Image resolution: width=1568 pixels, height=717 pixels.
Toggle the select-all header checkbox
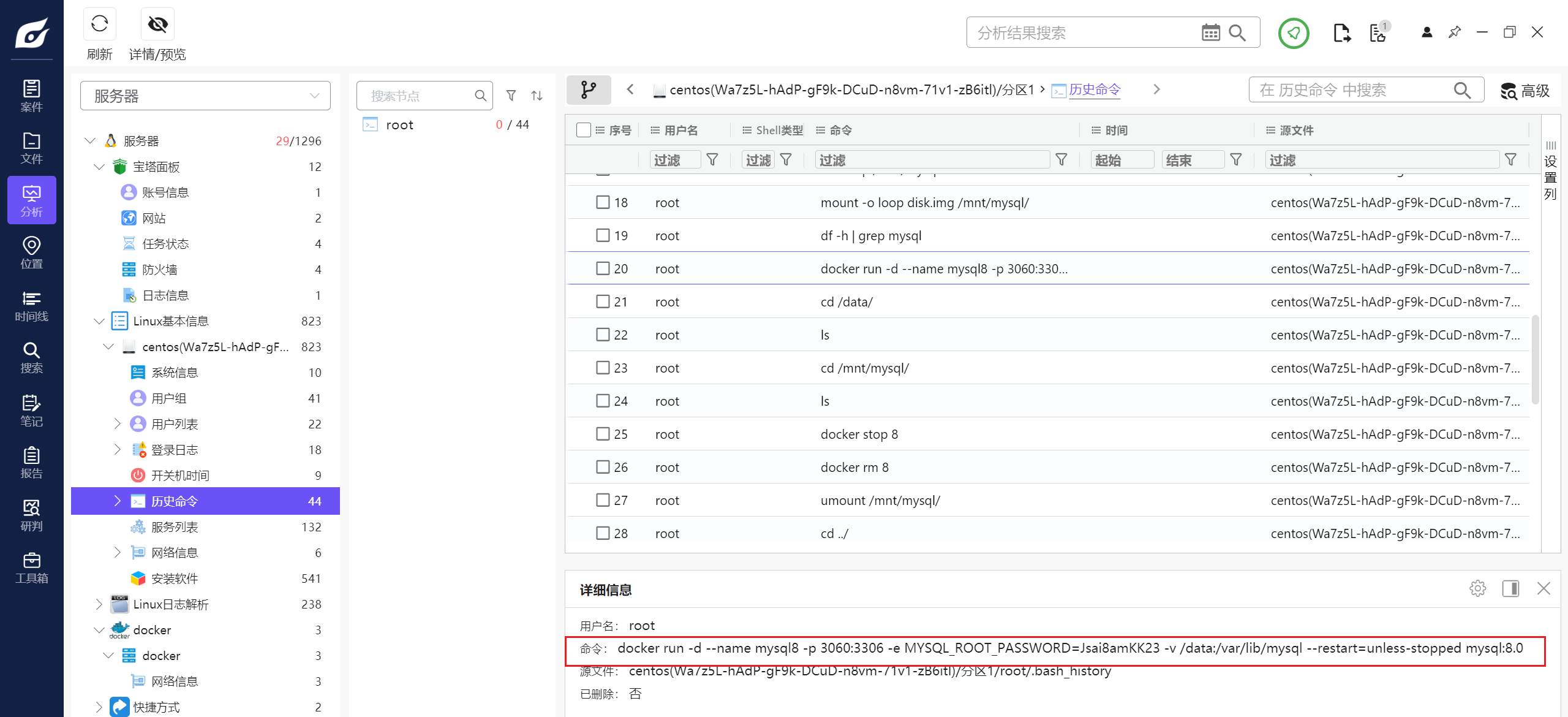(x=583, y=130)
